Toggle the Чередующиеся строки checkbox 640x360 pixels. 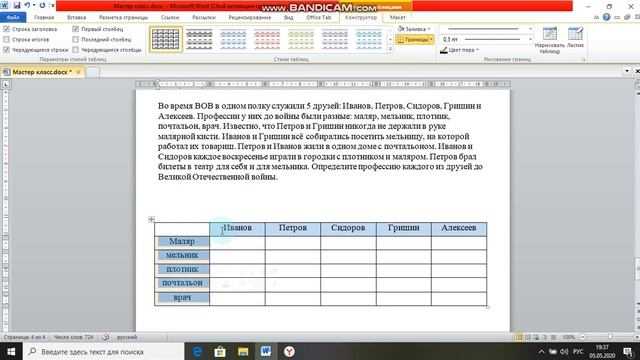click(x=6, y=49)
